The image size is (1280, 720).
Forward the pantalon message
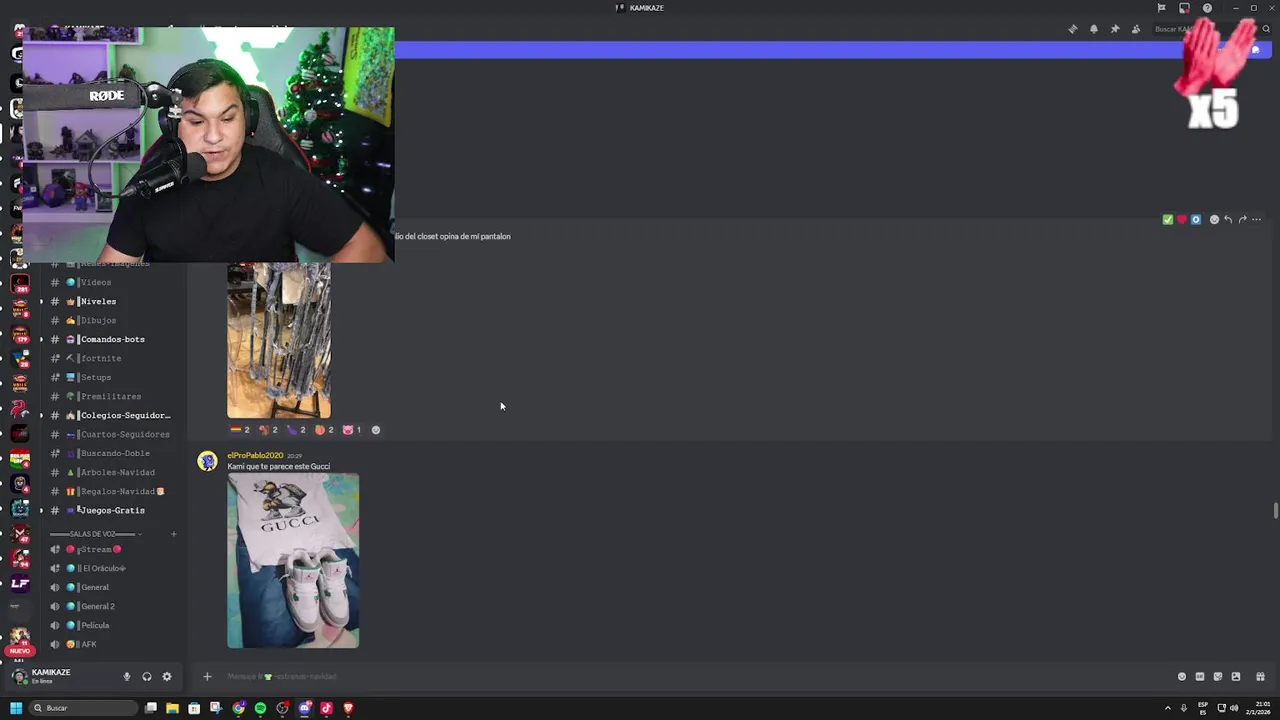tap(1242, 220)
